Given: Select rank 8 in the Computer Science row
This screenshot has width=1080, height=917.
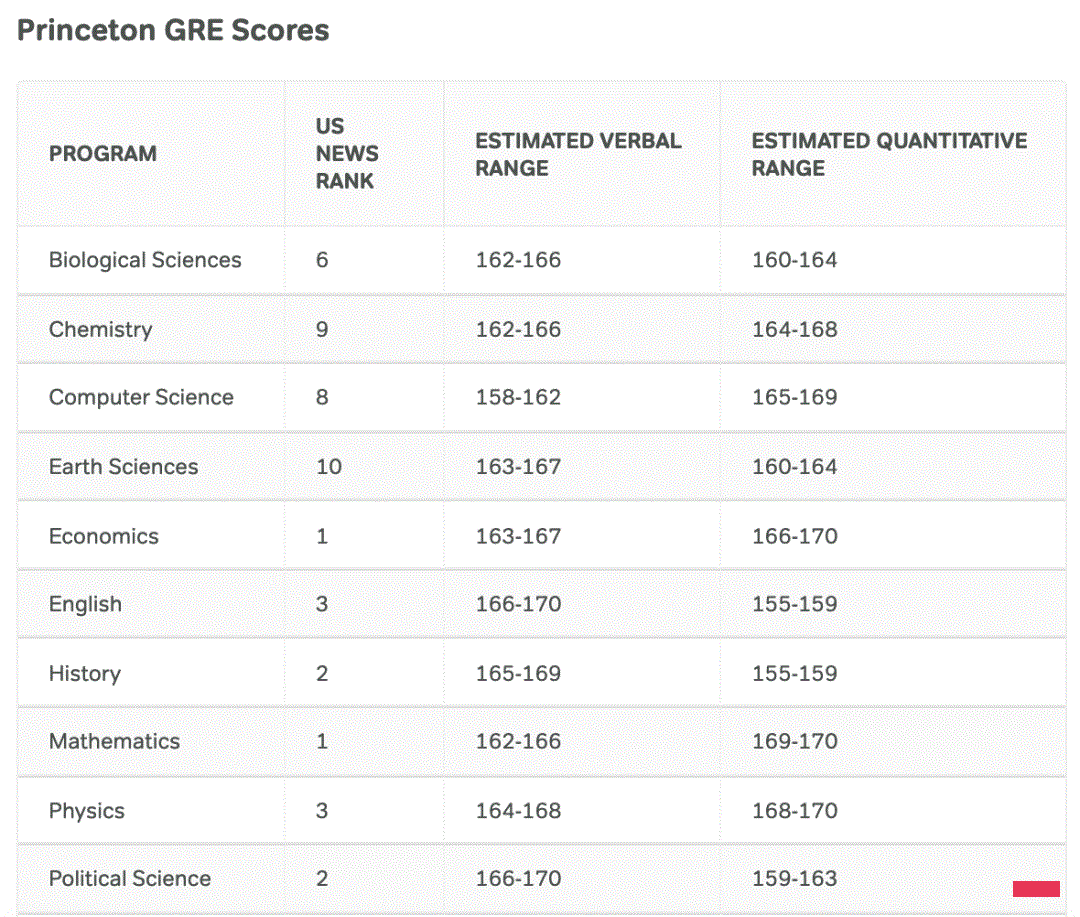Looking at the screenshot, I should click(322, 397).
